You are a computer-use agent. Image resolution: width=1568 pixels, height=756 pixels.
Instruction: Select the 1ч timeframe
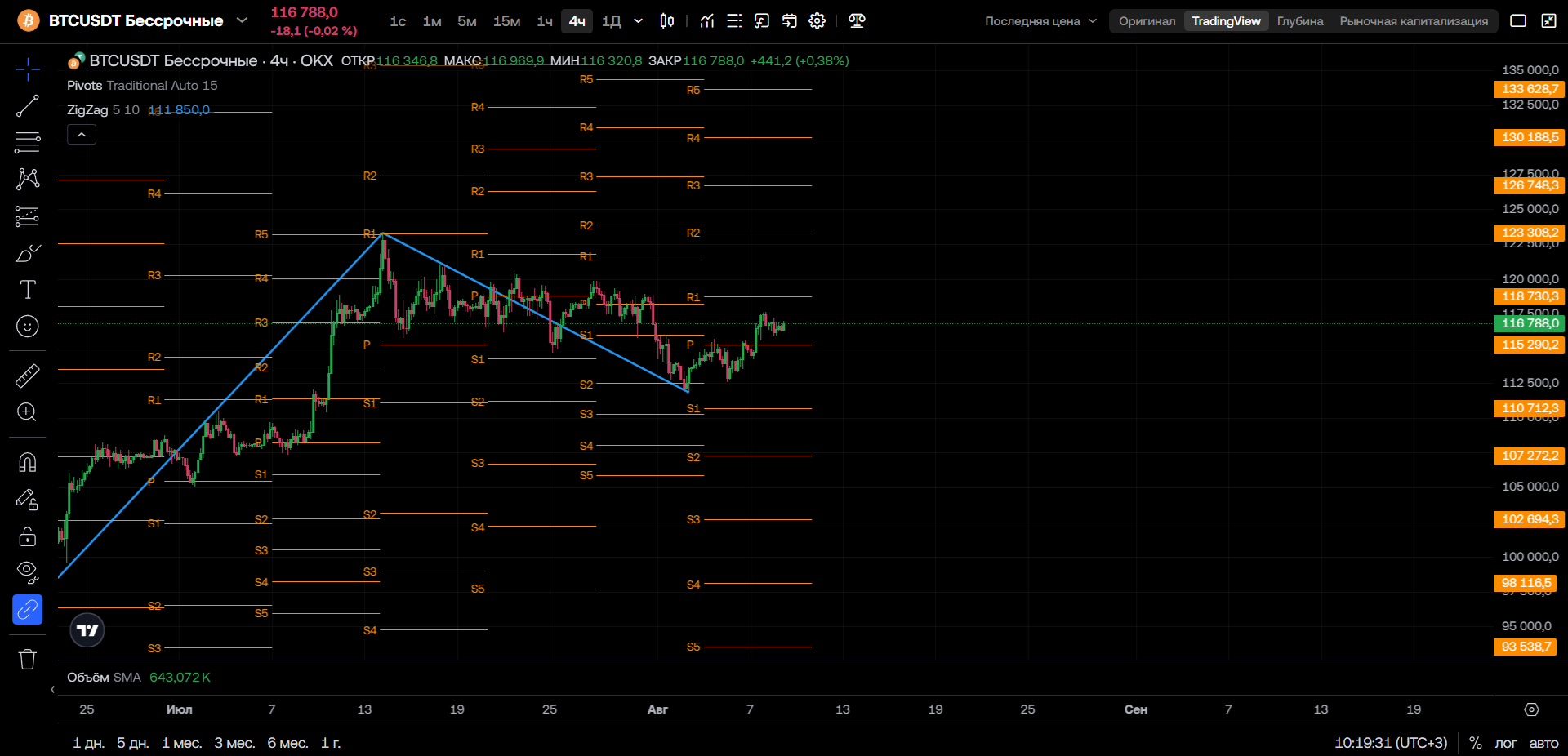pyautogui.click(x=545, y=21)
